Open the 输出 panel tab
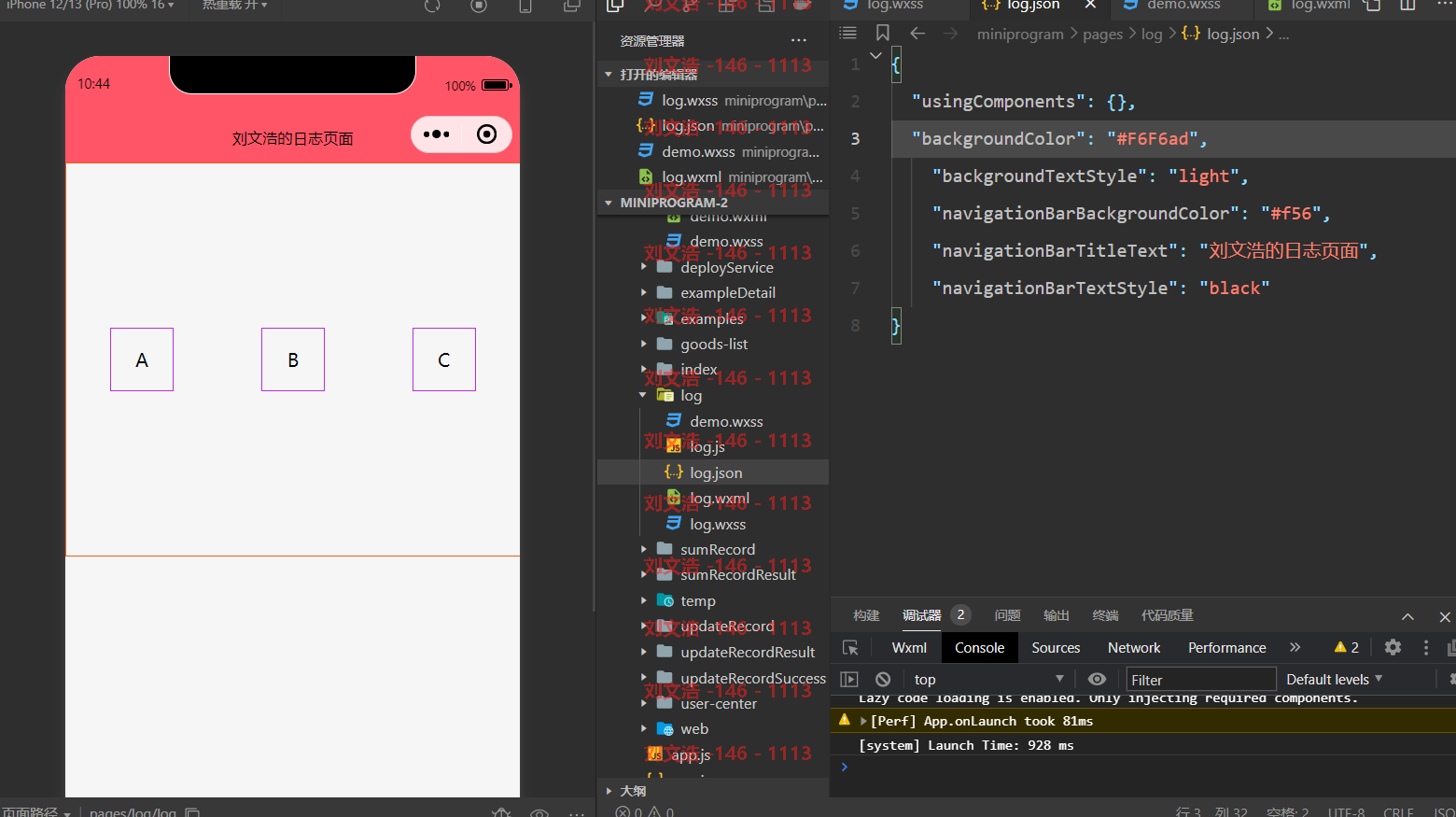Viewport: 1456px width, 817px height. [1057, 615]
